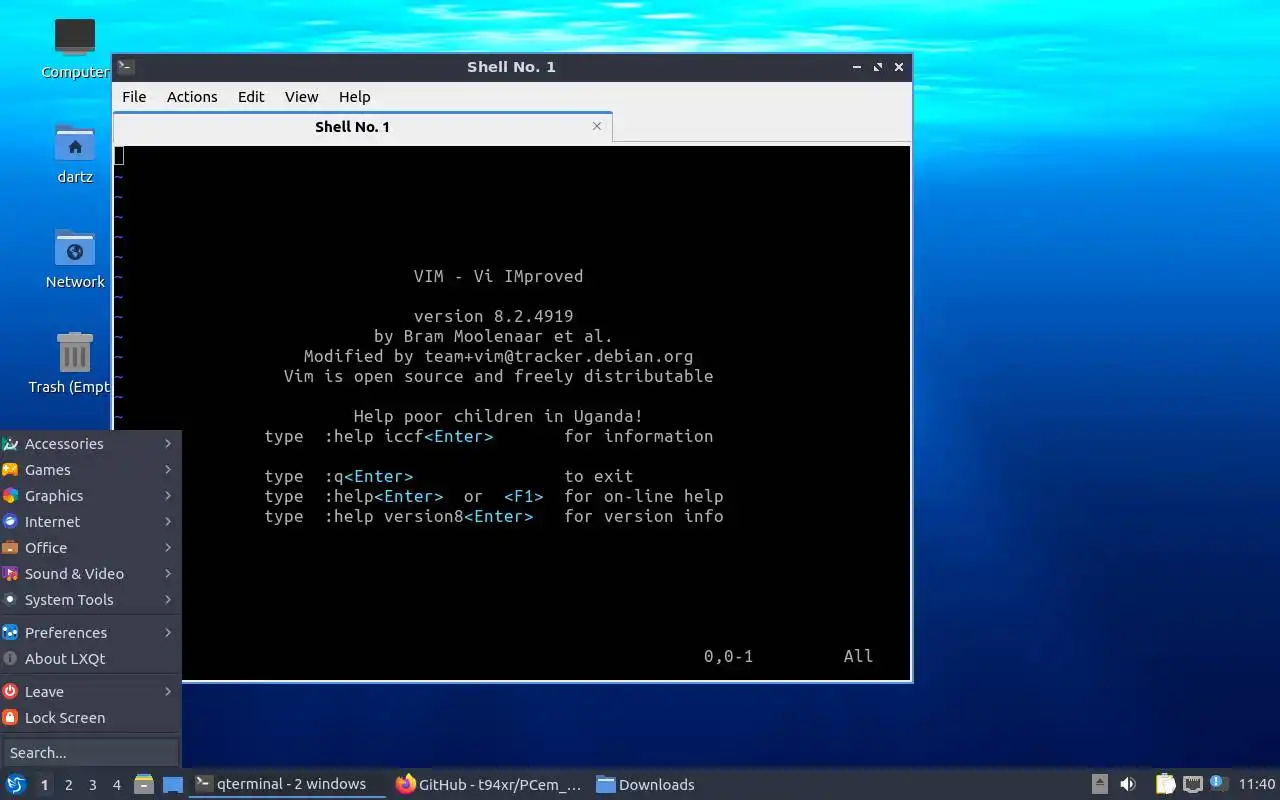The image size is (1280, 800).
Task: Switch to the GitHub Firefox taskbar window
Action: coord(490,784)
